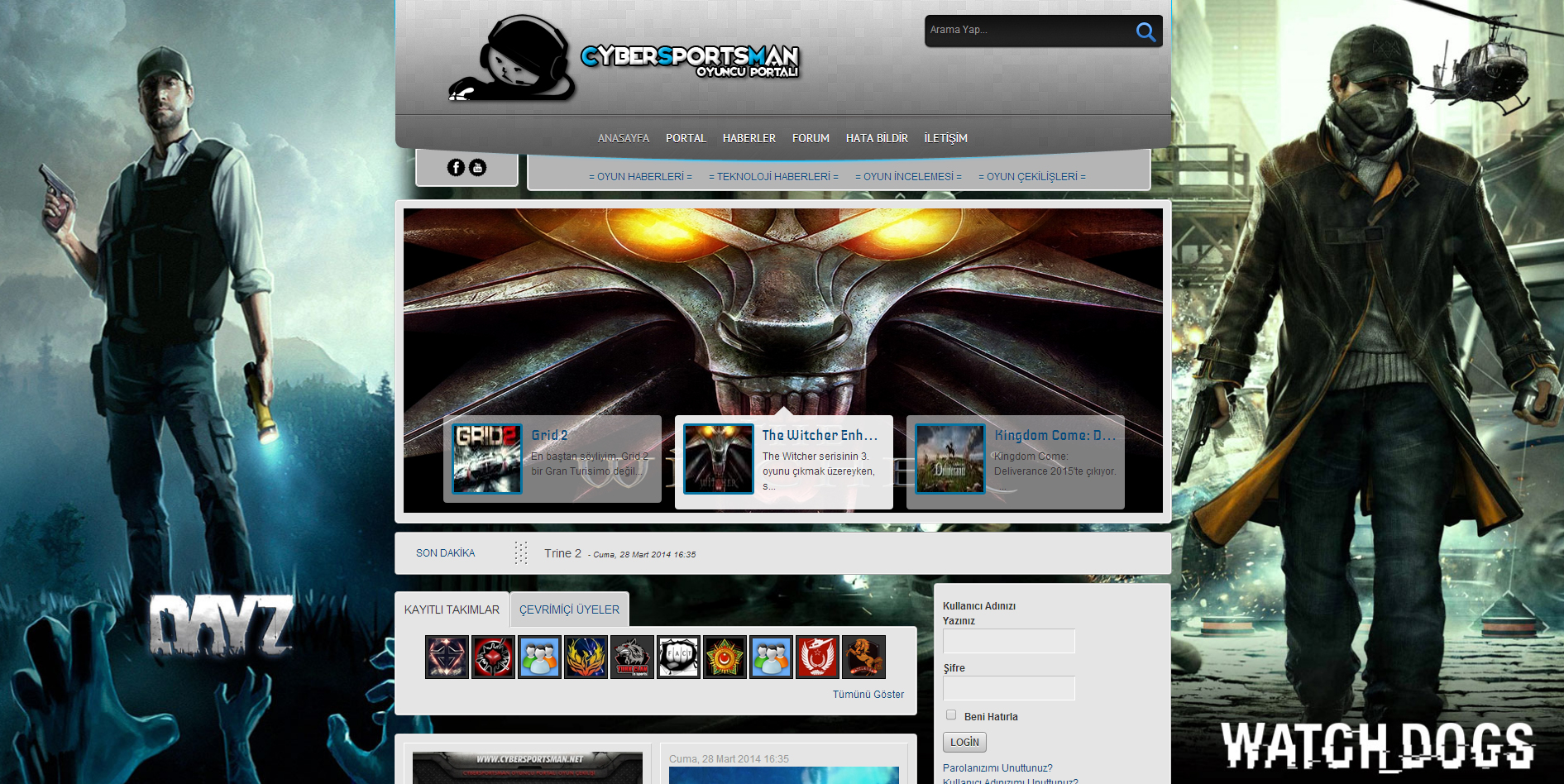Switch to KAYITLI TAKIMLAR tab
1564x784 pixels.
coord(452,610)
